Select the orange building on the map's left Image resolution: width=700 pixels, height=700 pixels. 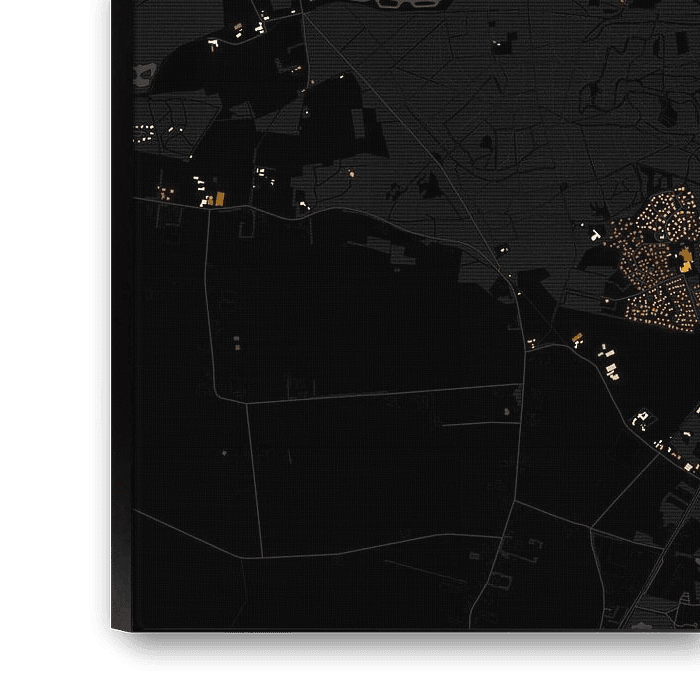tap(219, 199)
